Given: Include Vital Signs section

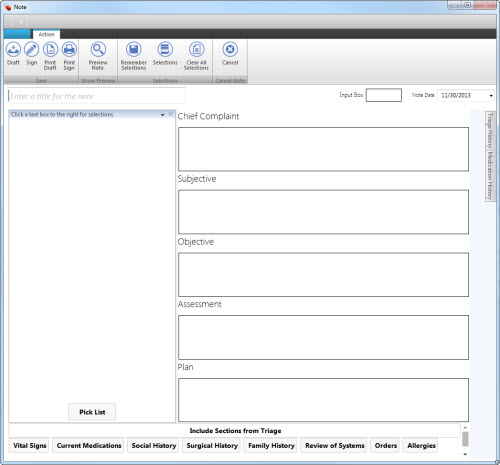Looking at the screenshot, I should click(x=29, y=446).
